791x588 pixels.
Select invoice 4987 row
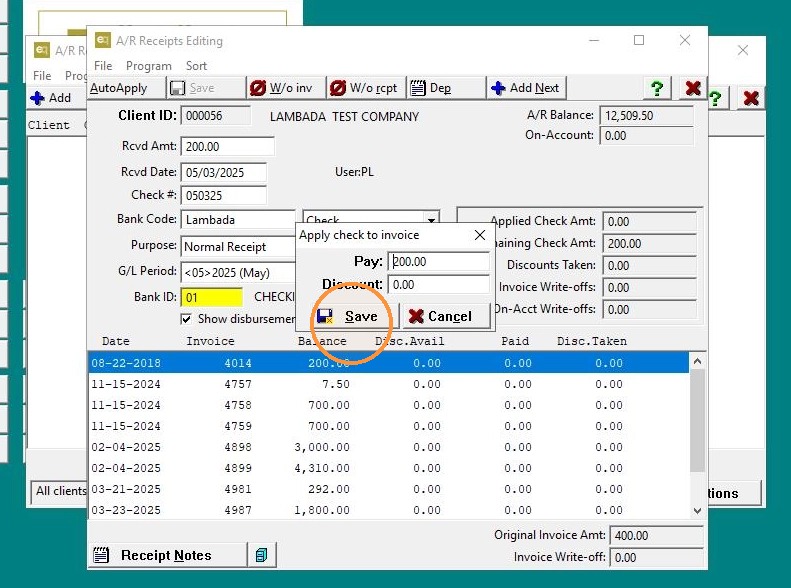388,510
